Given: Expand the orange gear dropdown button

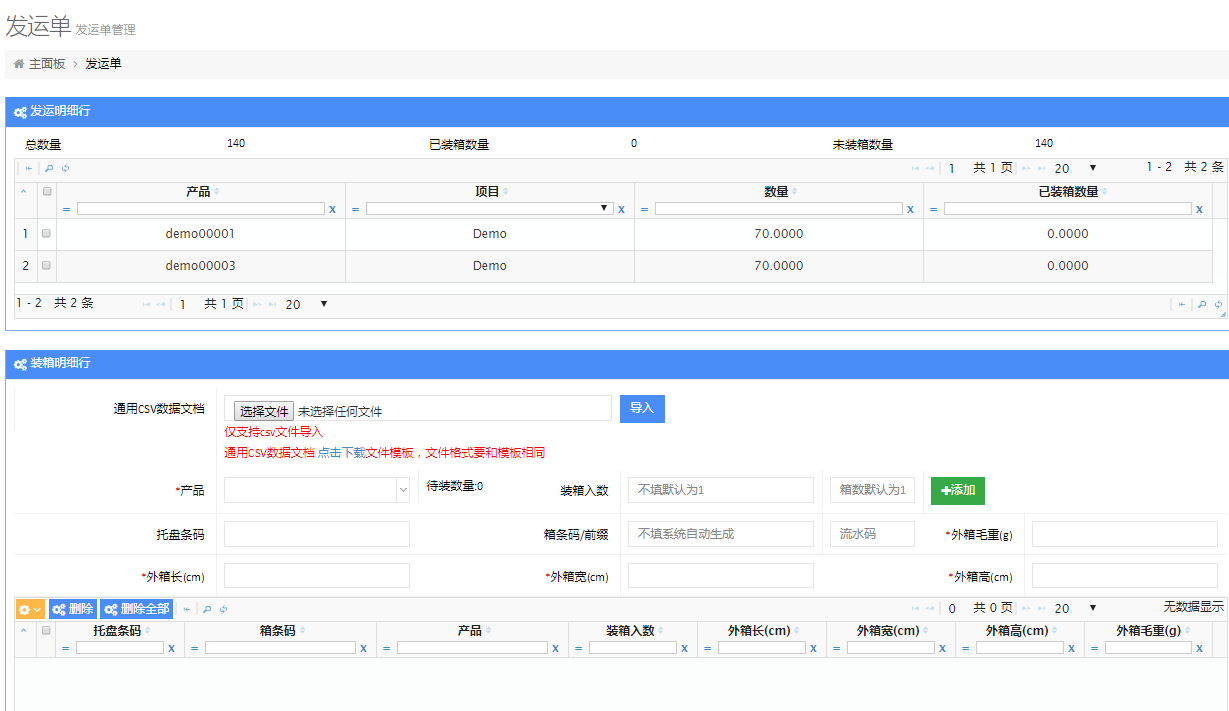Looking at the screenshot, I should pyautogui.click(x=30, y=609).
